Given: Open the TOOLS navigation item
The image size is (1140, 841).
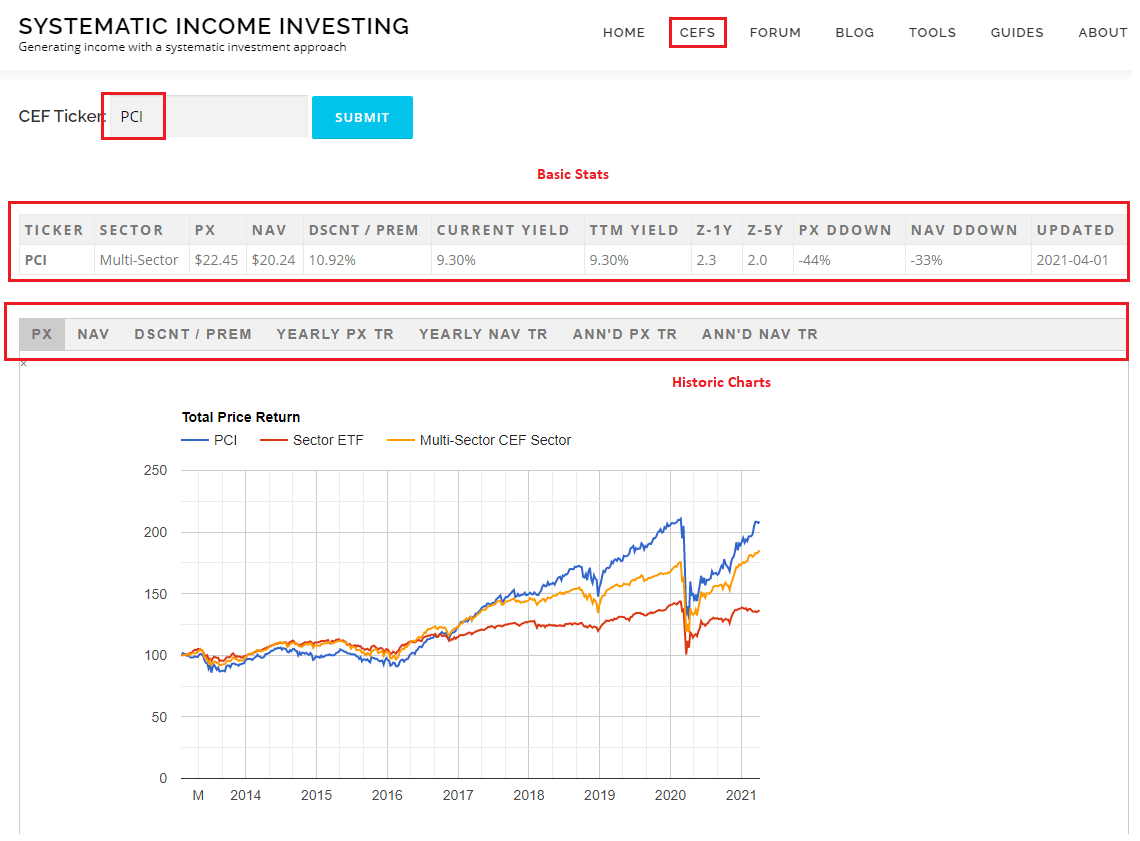Looking at the screenshot, I should pos(932,33).
